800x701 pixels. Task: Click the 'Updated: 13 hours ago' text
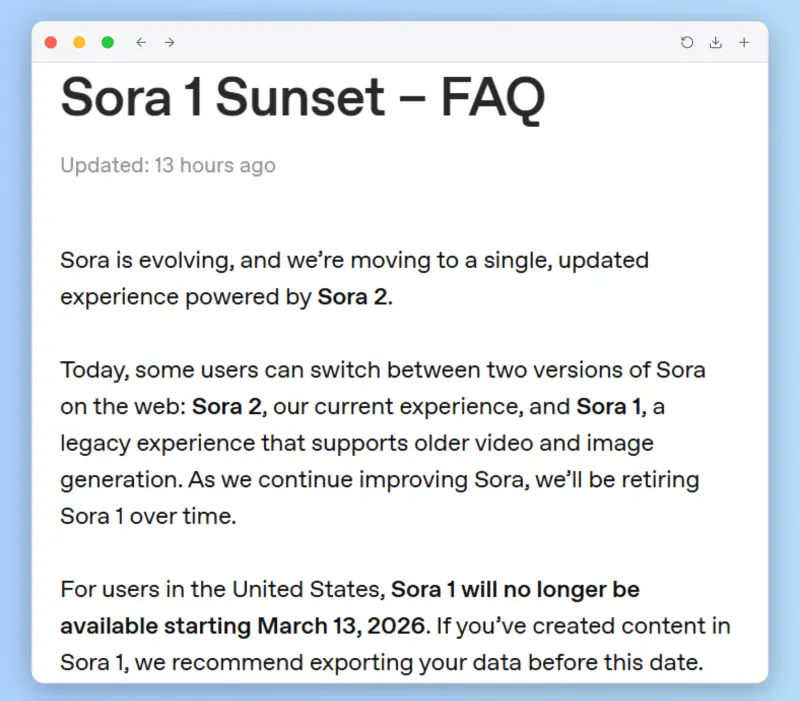click(168, 165)
